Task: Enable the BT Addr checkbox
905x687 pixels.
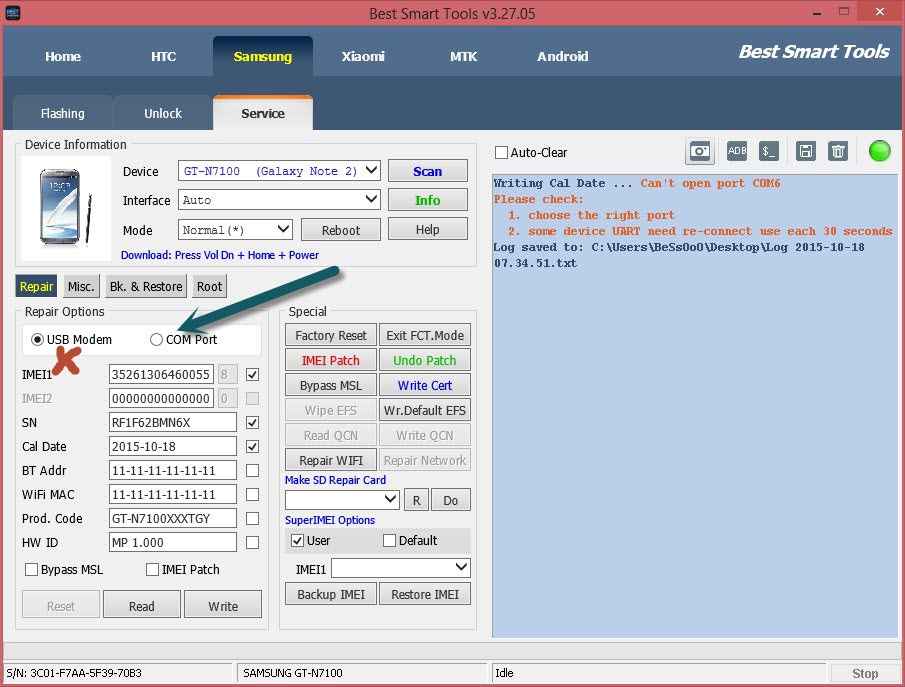Action: 252,471
